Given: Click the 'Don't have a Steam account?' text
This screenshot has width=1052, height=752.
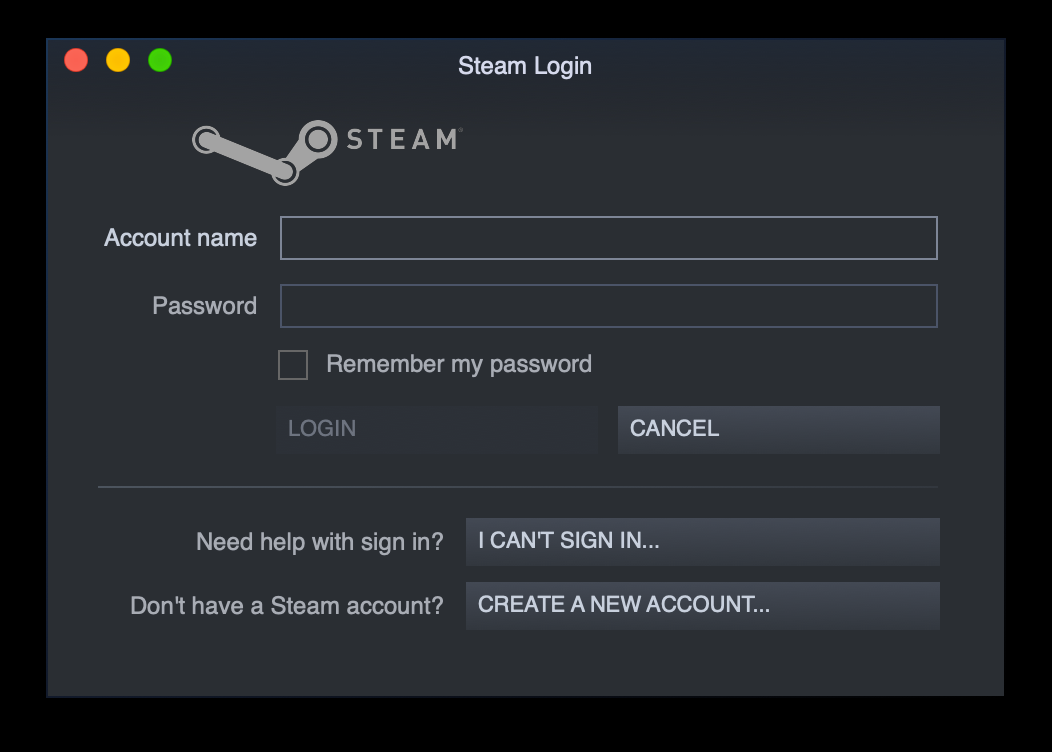Looking at the screenshot, I should (286, 606).
